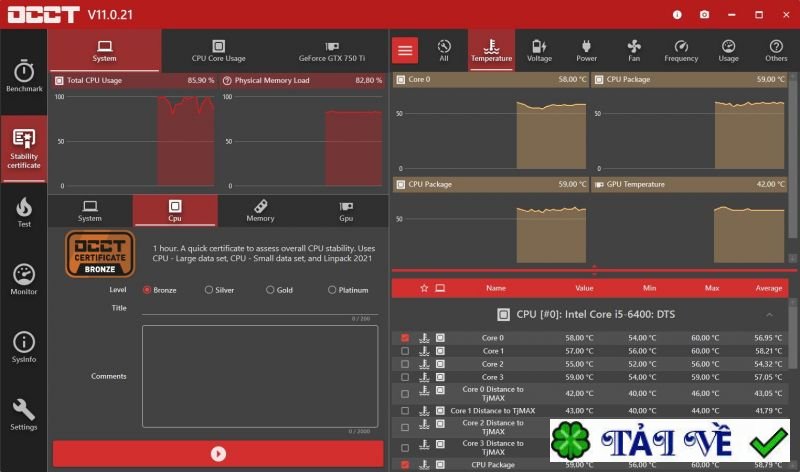Collapse the CPU Intel Core i5-6400 group

[769, 315]
